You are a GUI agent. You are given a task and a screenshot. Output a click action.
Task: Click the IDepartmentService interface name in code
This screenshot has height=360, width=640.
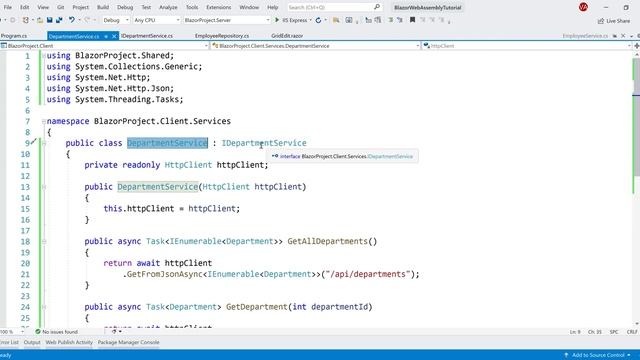tap(264, 143)
